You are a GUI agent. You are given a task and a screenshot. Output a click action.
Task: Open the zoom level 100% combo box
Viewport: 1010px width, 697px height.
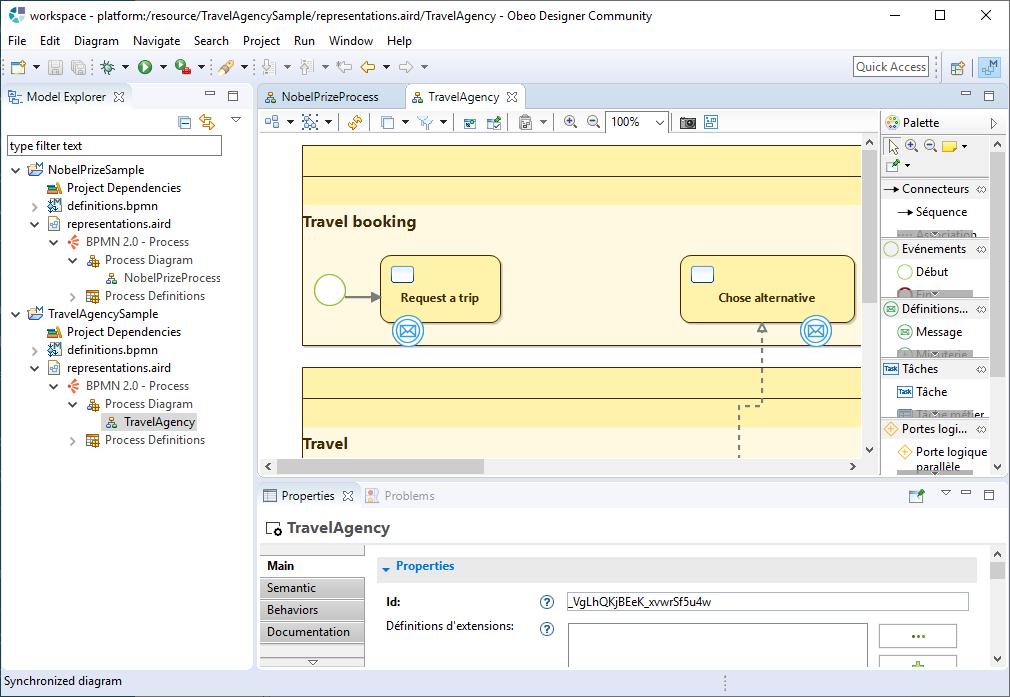636,122
